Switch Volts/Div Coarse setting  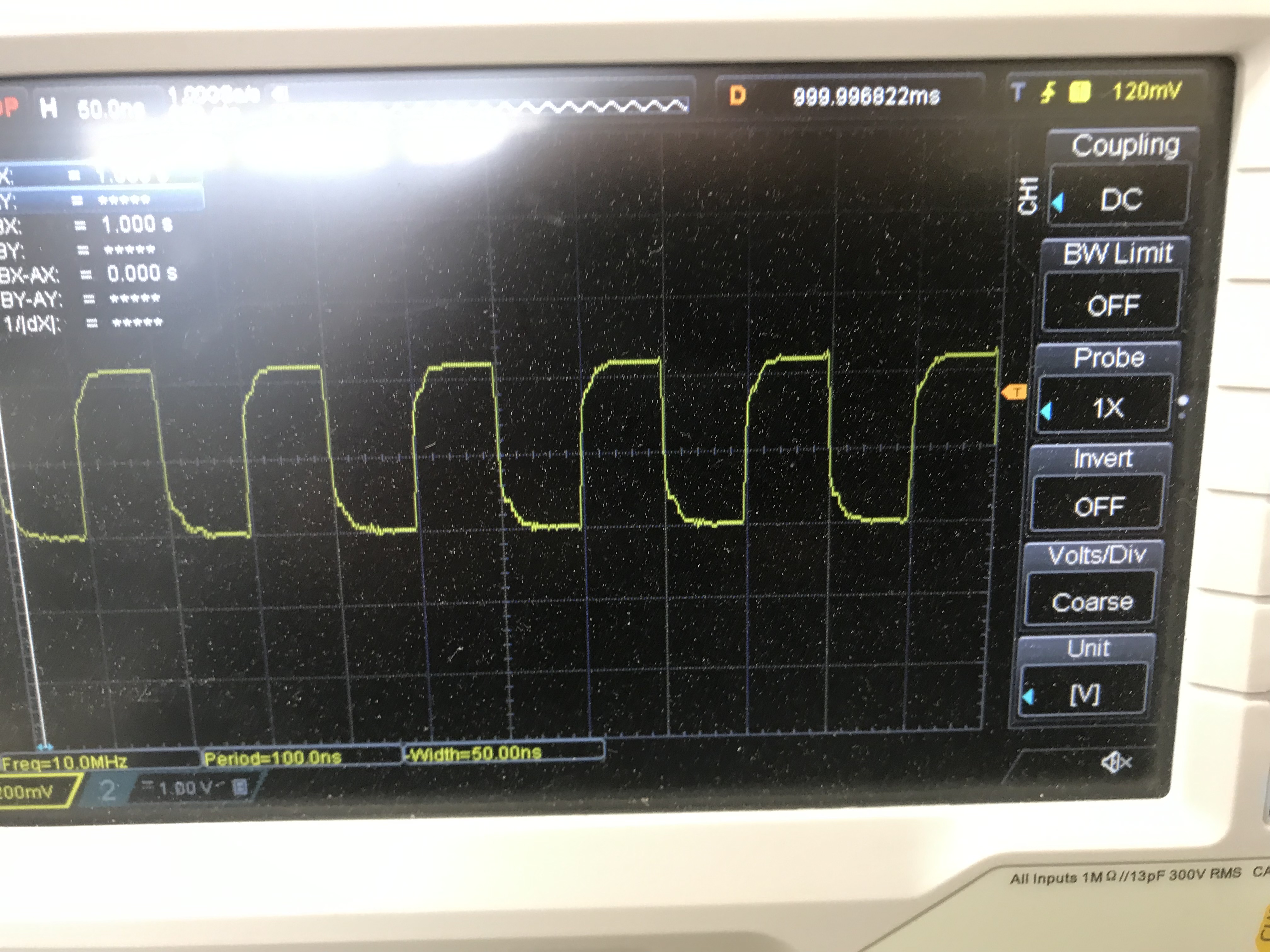1090,599
